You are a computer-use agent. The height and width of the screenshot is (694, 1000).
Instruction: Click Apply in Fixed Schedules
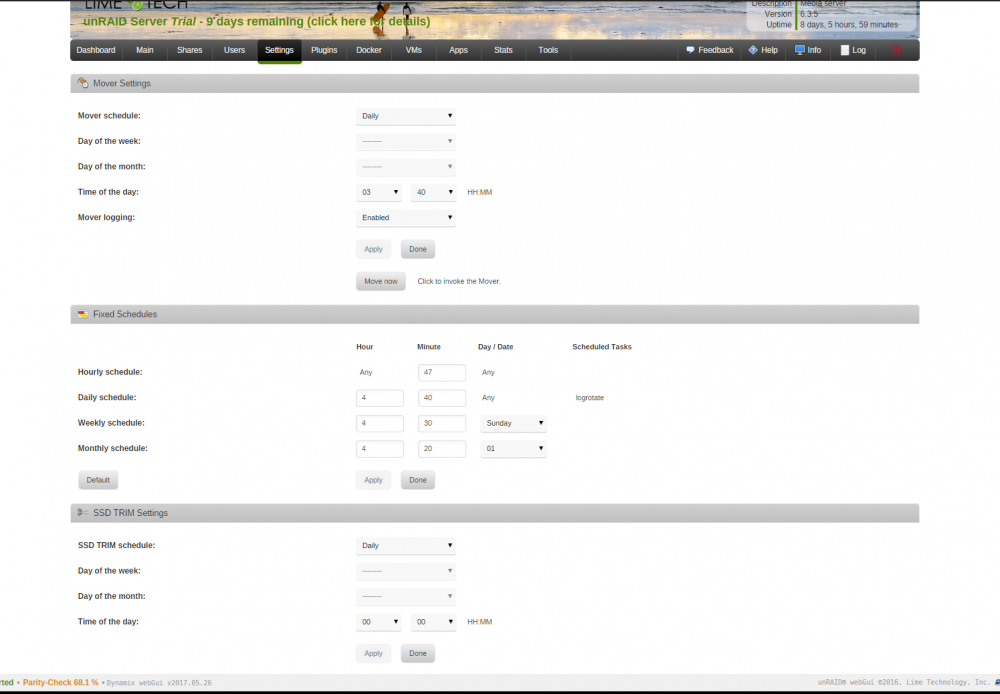tap(373, 480)
